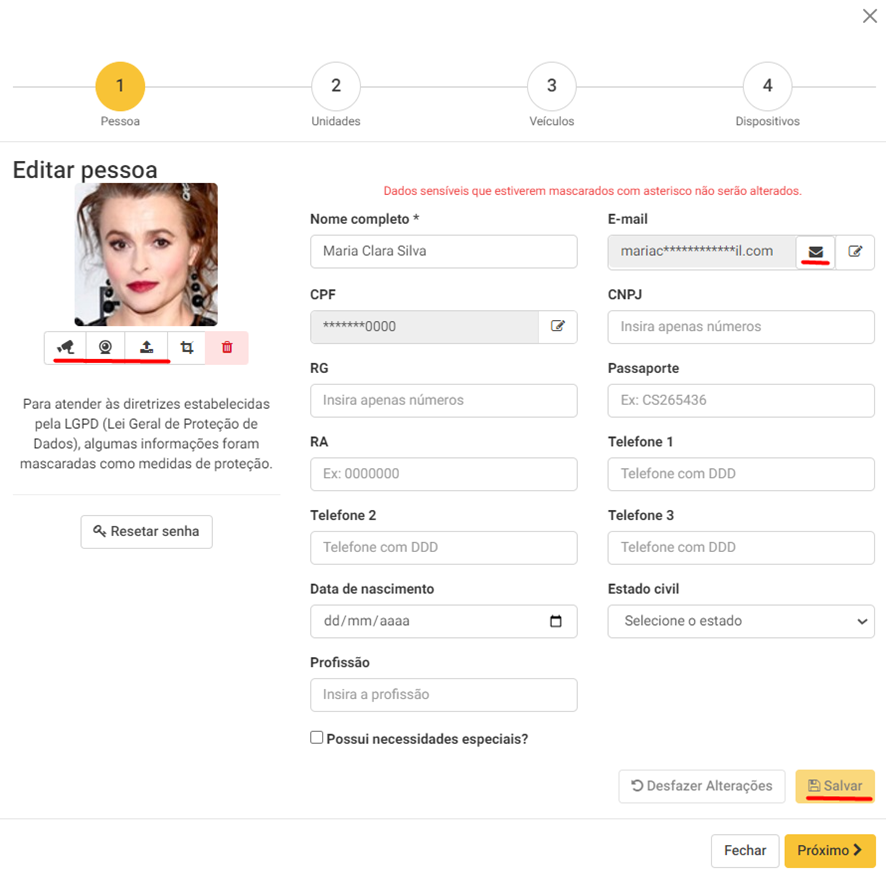Click the Próximo button
The height and width of the screenshot is (873, 886).
click(830, 850)
